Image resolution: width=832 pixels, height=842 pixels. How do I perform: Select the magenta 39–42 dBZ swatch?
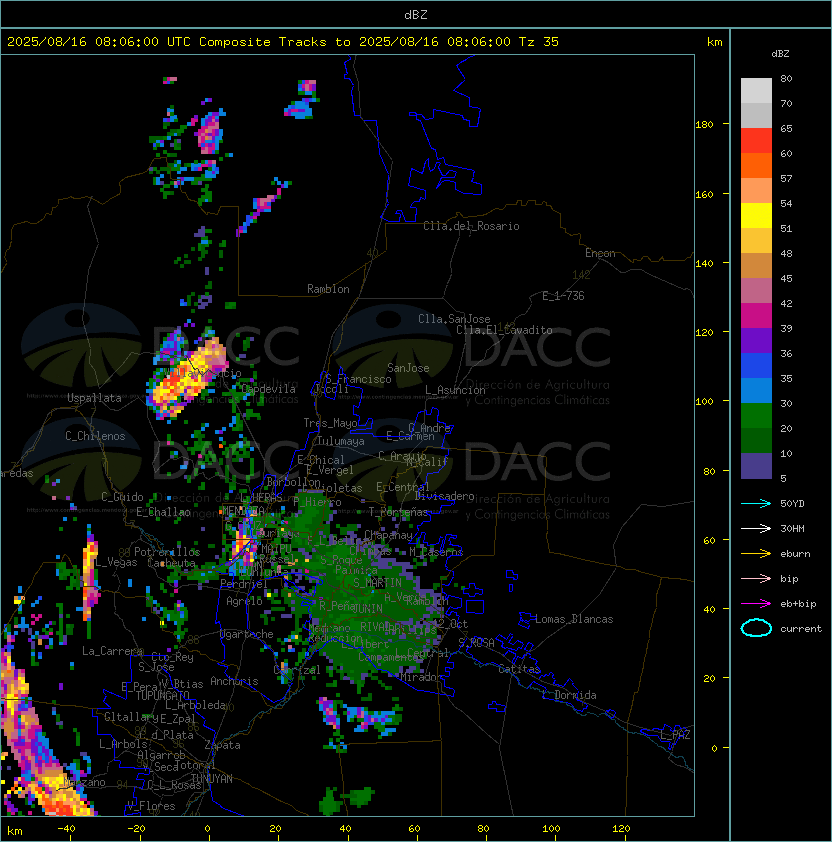(756, 315)
